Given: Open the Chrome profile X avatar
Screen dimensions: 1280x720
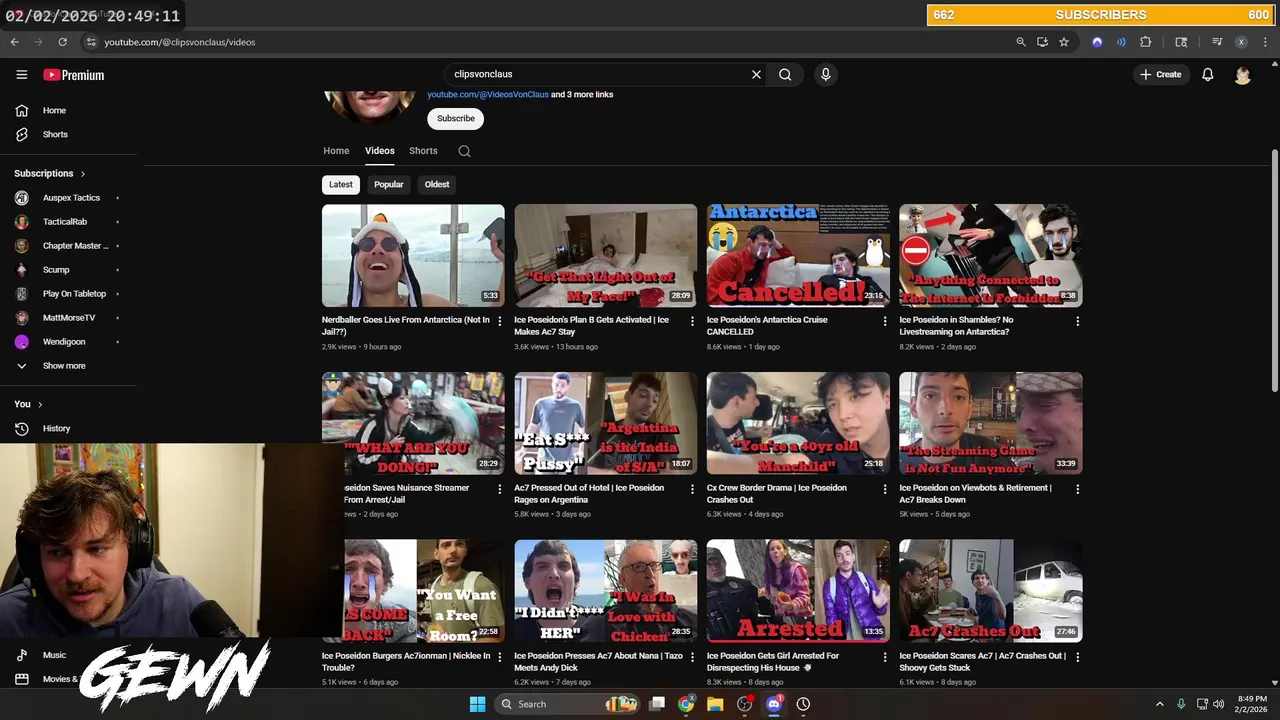Looking at the screenshot, I should pyautogui.click(x=1241, y=42).
